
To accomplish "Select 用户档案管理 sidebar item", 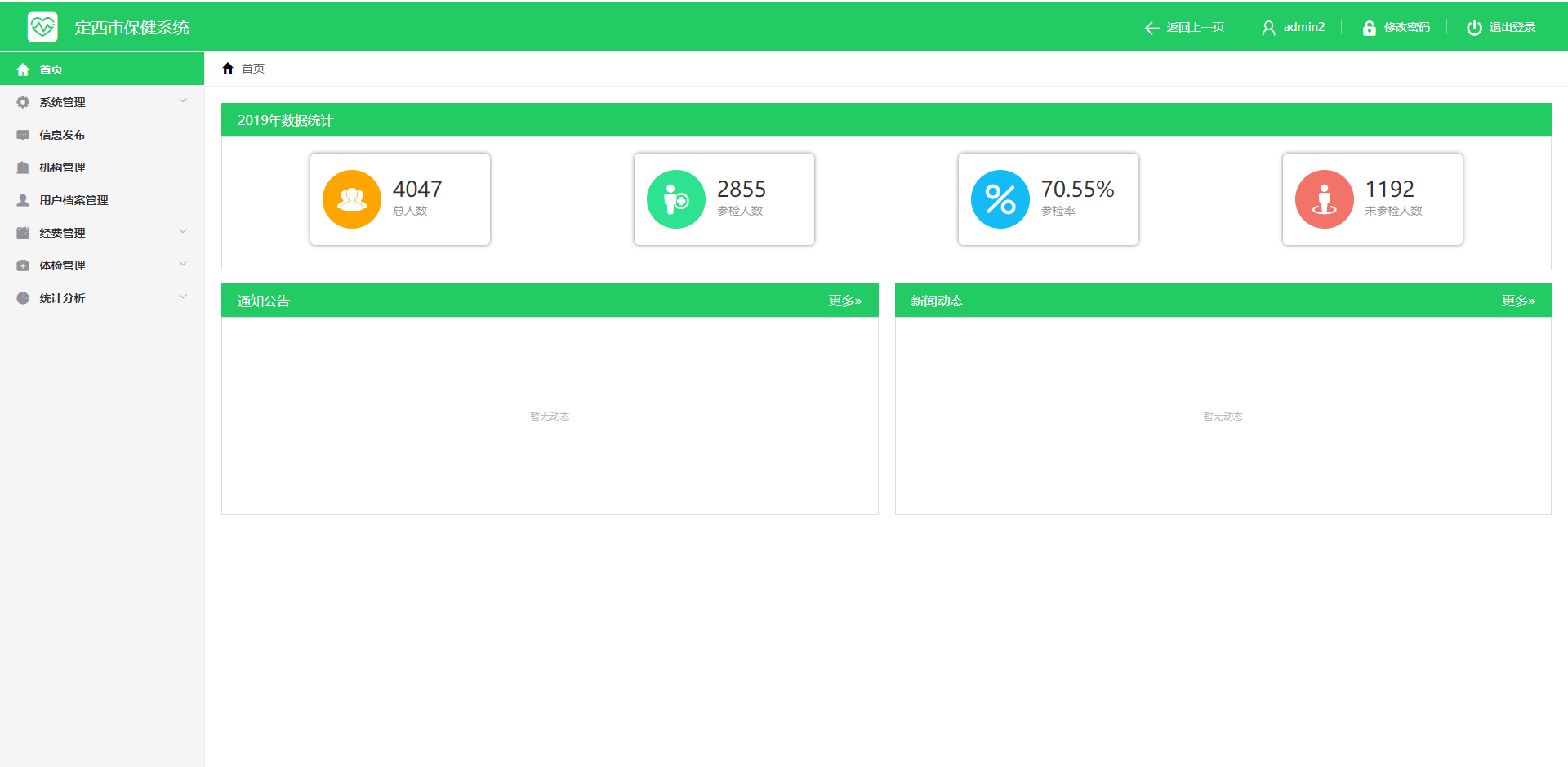I will click(73, 200).
